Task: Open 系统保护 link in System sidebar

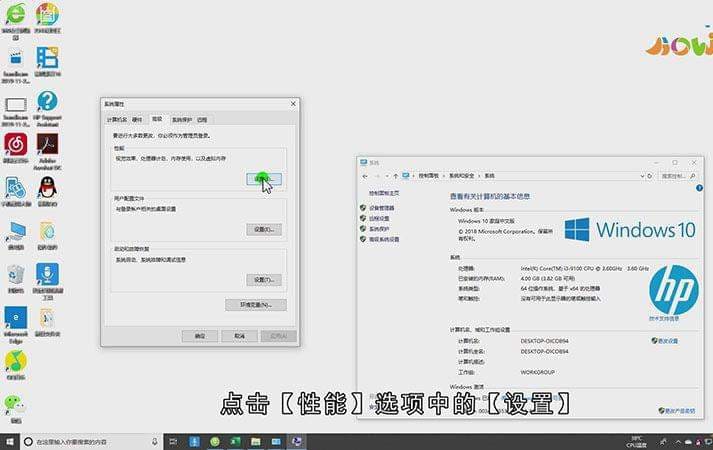Action: 379,229
